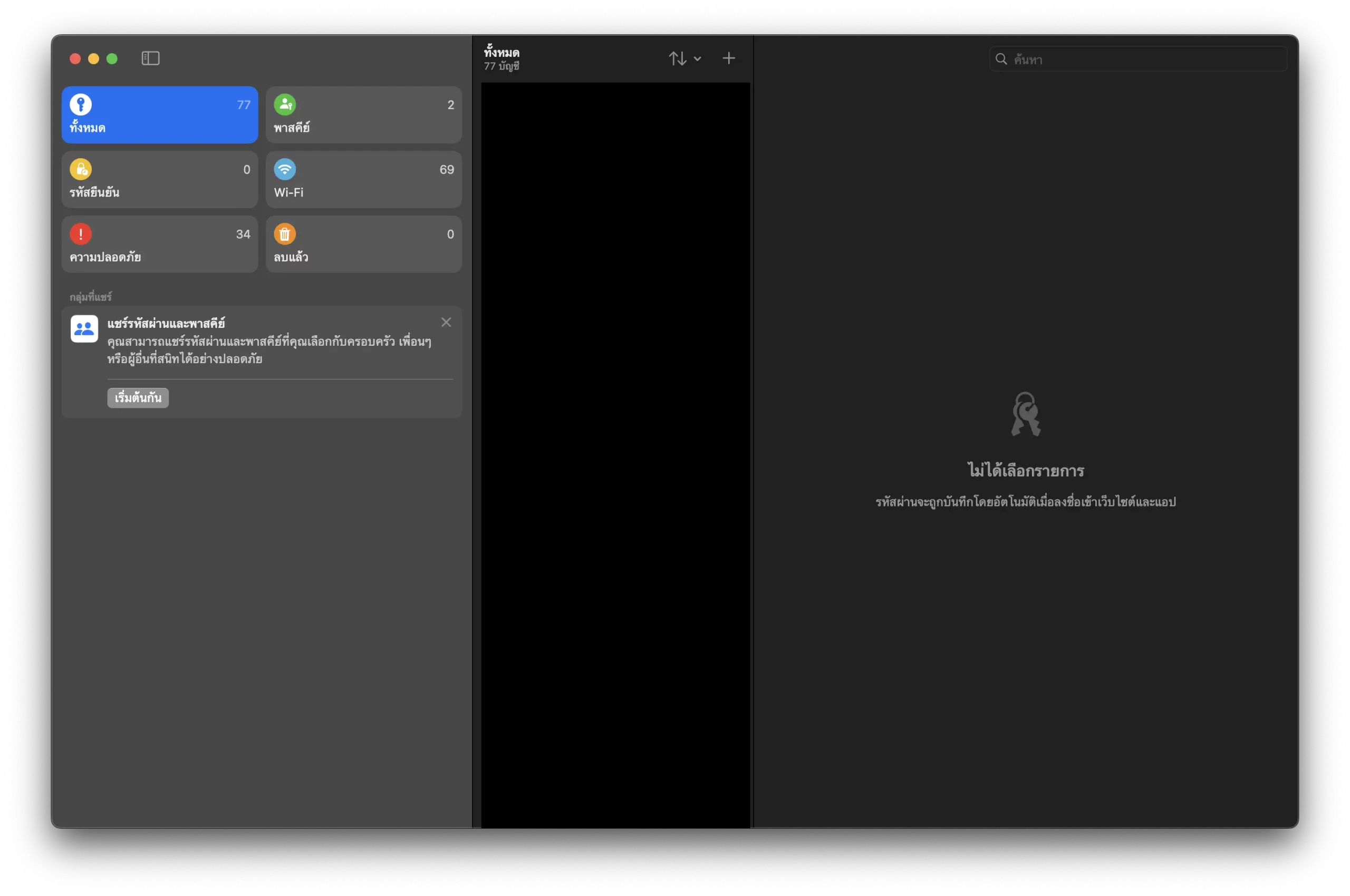Click the orange ลบแล้ว trash icon
Image resolution: width=1350 pixels, height=896 pixels.
tap(285, 233)
